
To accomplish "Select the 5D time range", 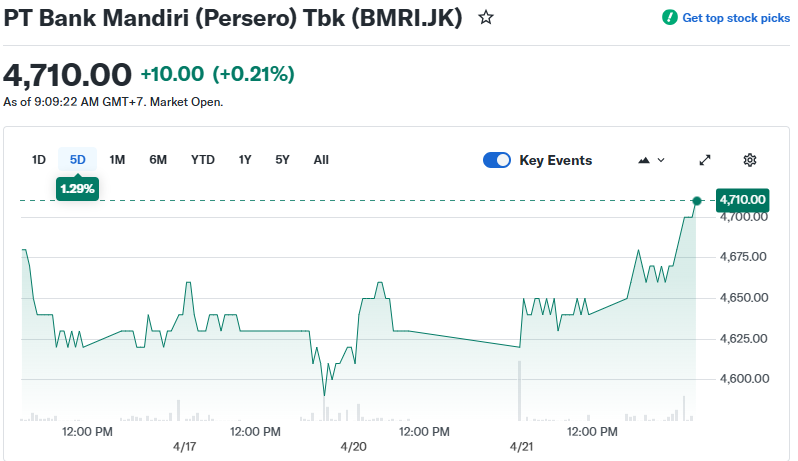I will [77, 160].
